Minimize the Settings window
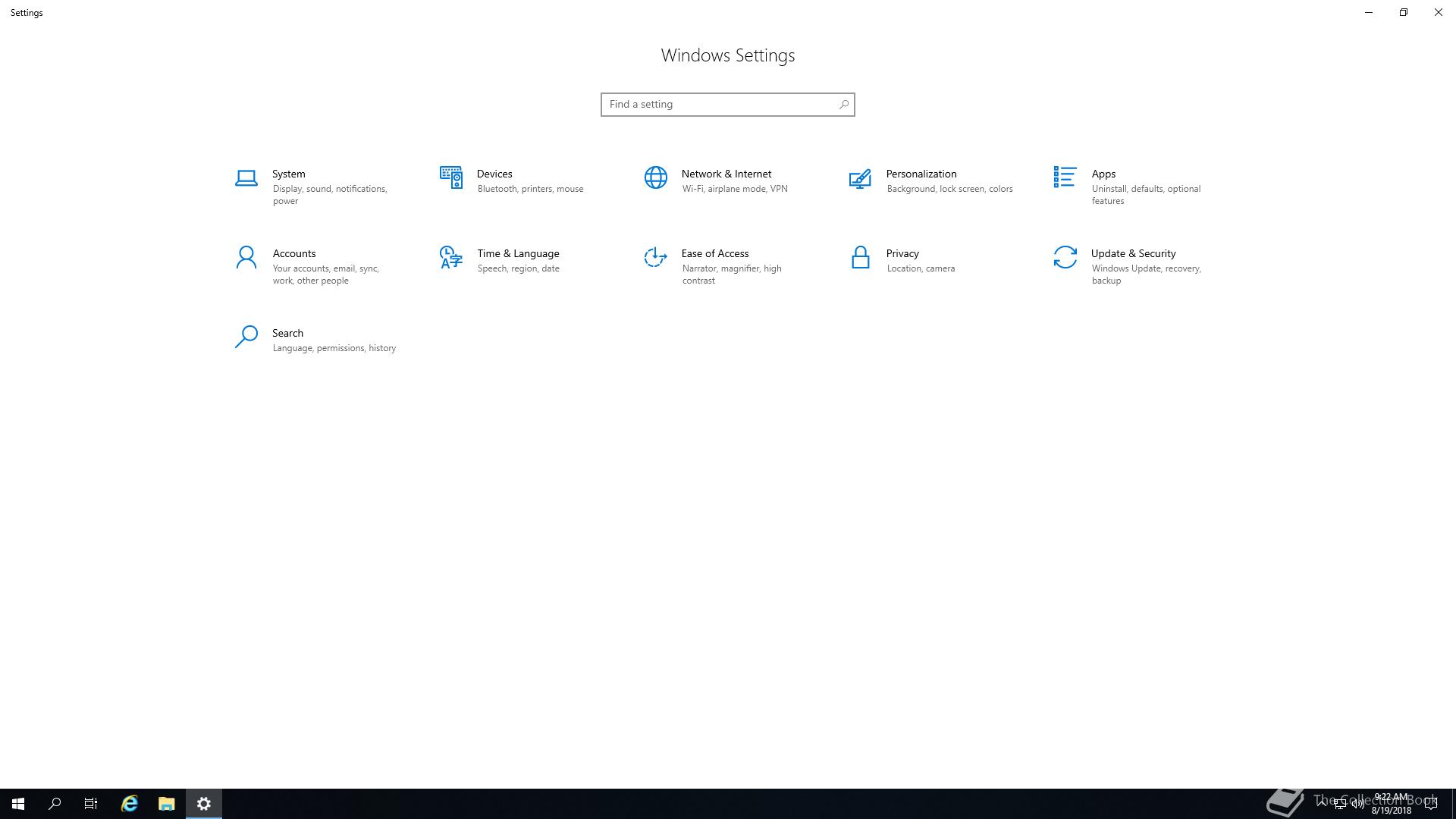 coord(1369,12)
